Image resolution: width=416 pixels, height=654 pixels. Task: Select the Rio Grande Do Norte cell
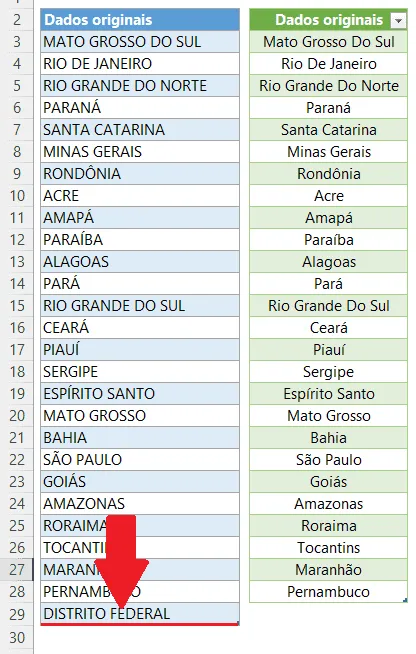click(328, 86)
